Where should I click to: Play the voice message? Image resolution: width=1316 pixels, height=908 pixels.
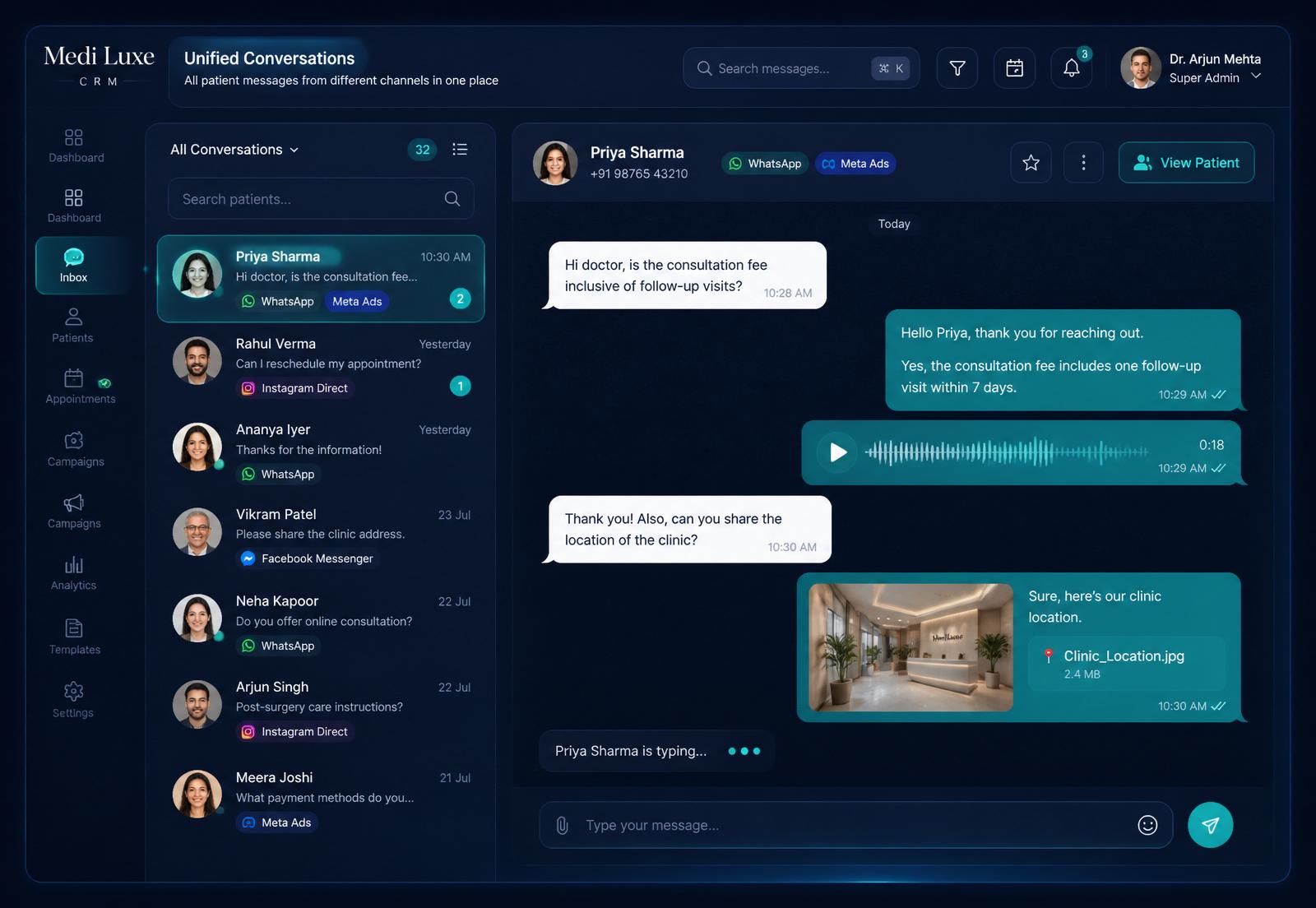pos(837,452)
